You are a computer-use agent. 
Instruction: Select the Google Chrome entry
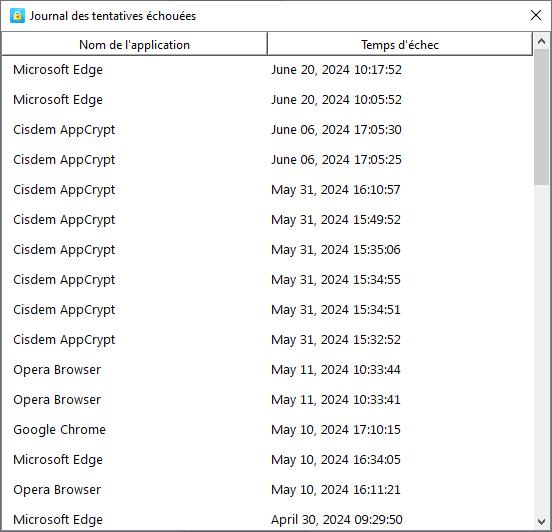click(x=59, y=430)
